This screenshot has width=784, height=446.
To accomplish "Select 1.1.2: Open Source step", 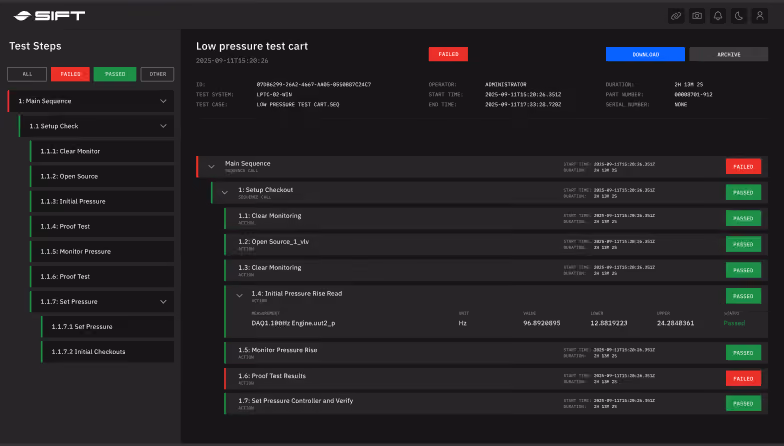I will [x=102, y=176].
